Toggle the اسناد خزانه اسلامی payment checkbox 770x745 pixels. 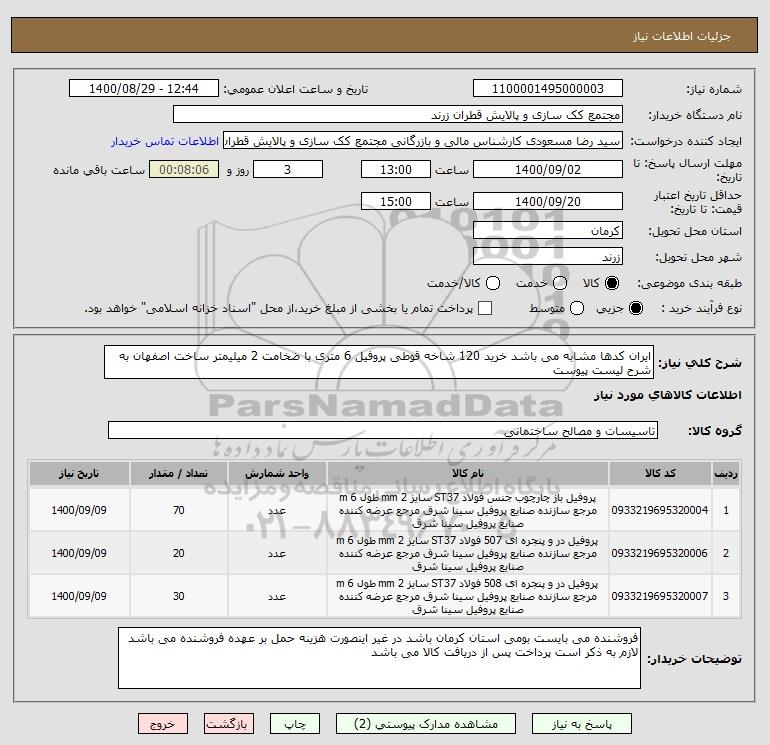(485, 308)
